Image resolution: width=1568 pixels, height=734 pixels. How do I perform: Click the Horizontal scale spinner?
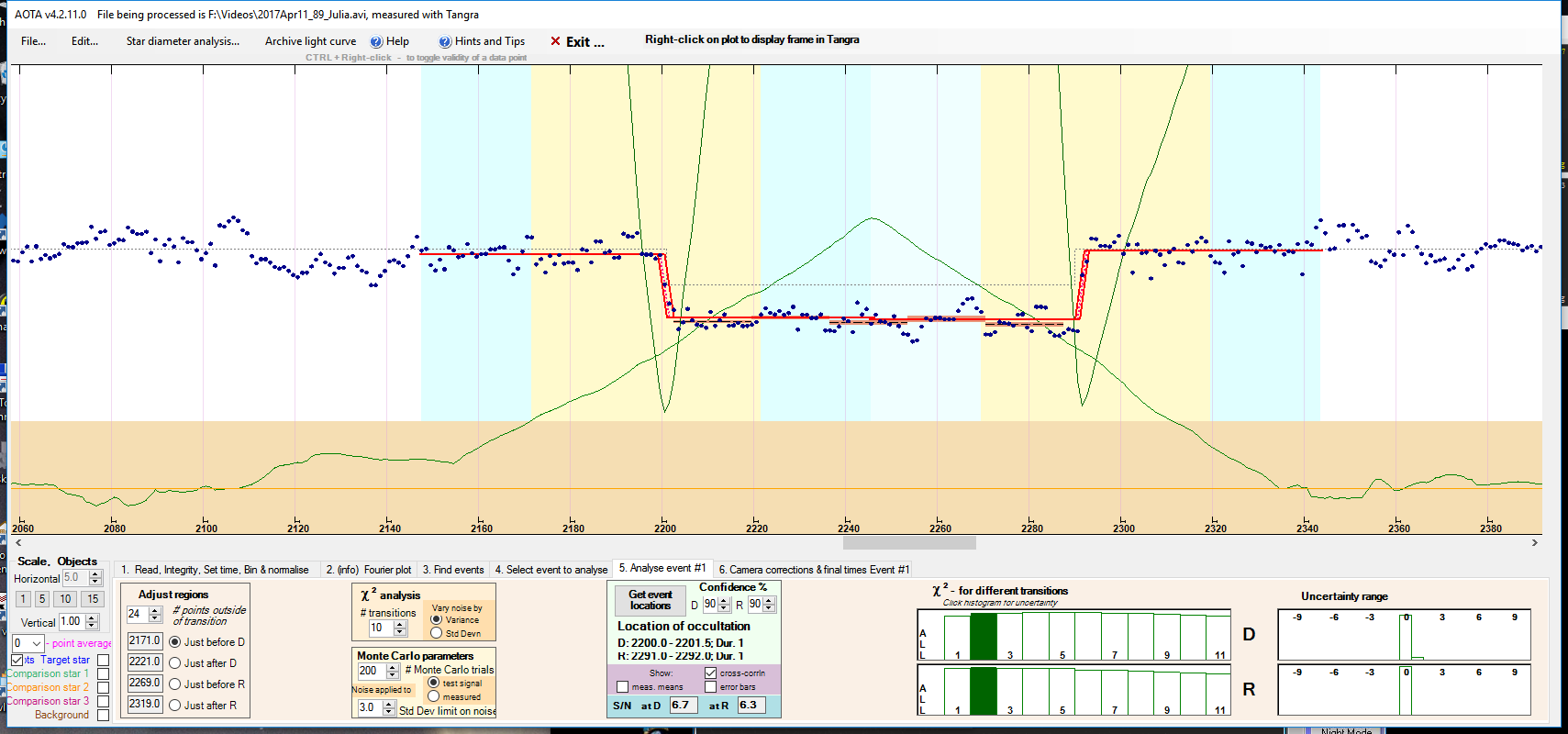[x=95, y=578]
